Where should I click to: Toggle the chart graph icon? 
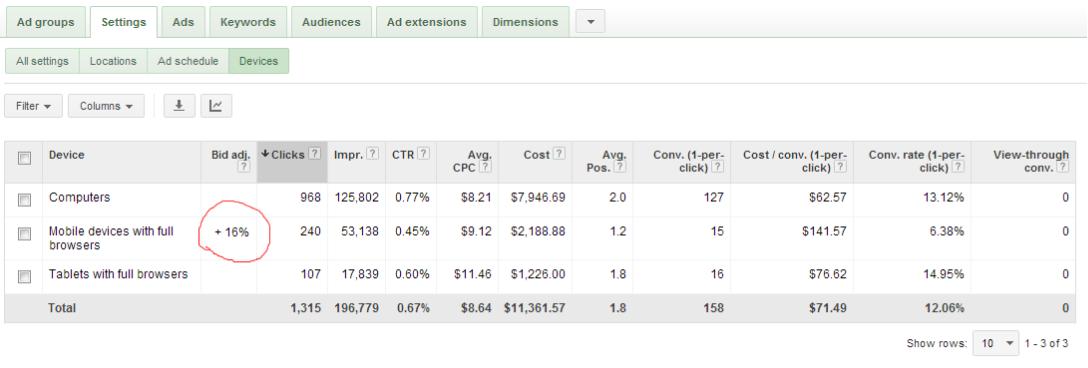216,106
